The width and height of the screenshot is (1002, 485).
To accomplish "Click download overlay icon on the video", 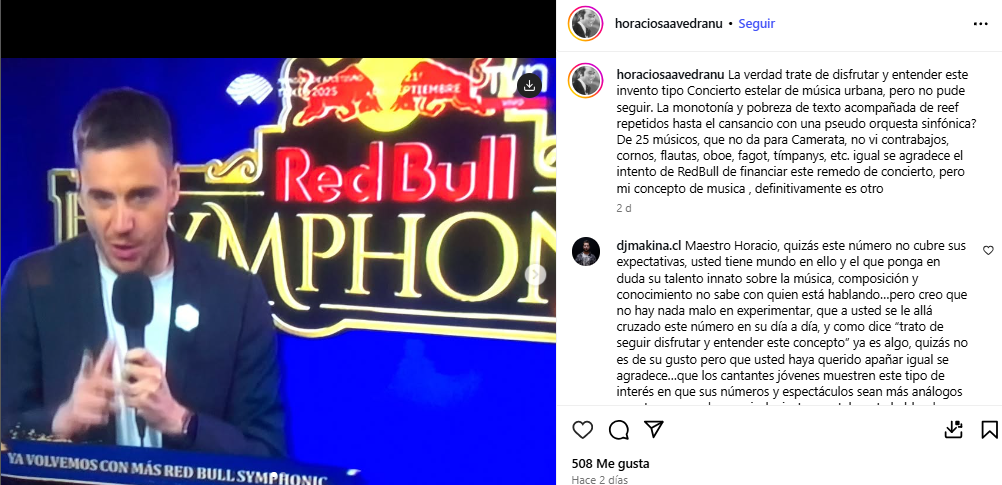I will tap(529, 85).
